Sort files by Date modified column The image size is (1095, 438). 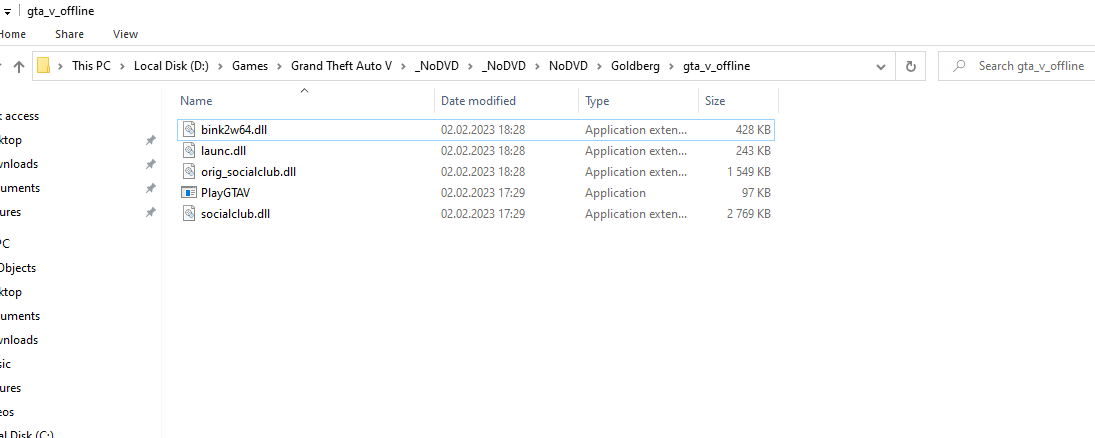tap(478, 101)
